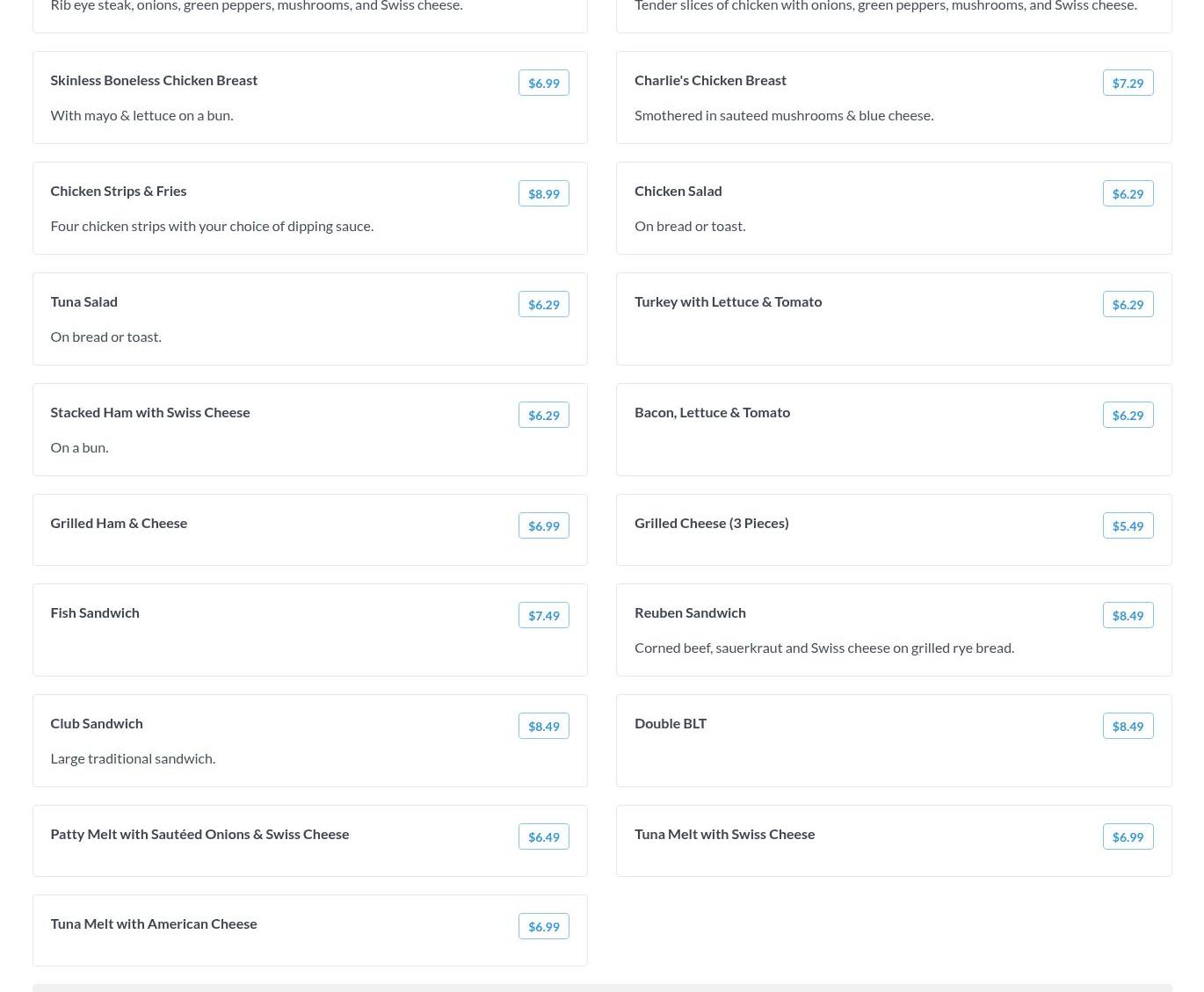This screenshot has height=992, width=1204.
Task: Open the Reuben Sandwich item
Action: click(690, 612)
